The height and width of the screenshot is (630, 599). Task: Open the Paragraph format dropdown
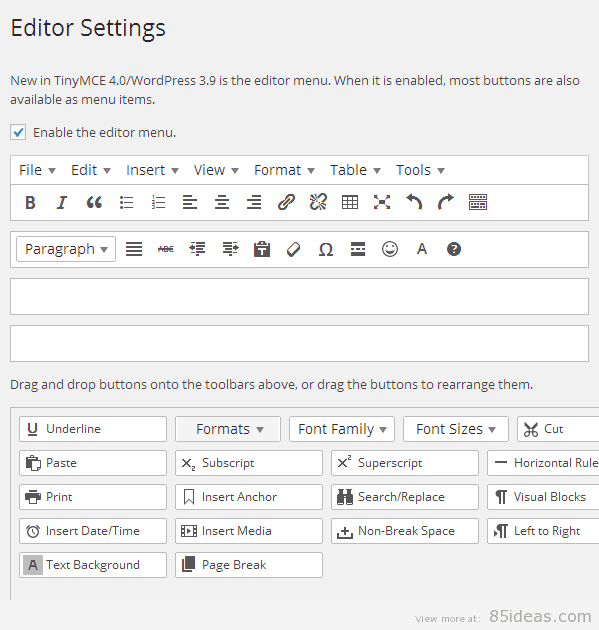point(66,249)
